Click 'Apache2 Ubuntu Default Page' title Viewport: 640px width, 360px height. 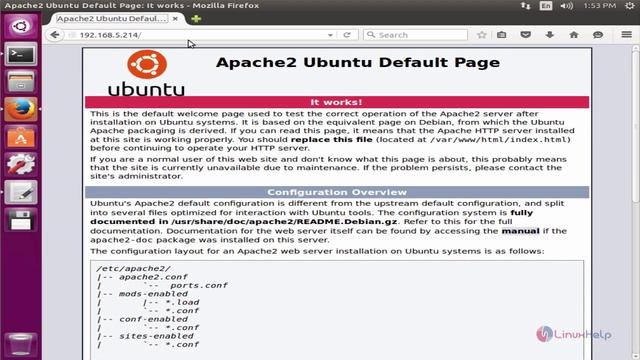[x=358, y=62]
